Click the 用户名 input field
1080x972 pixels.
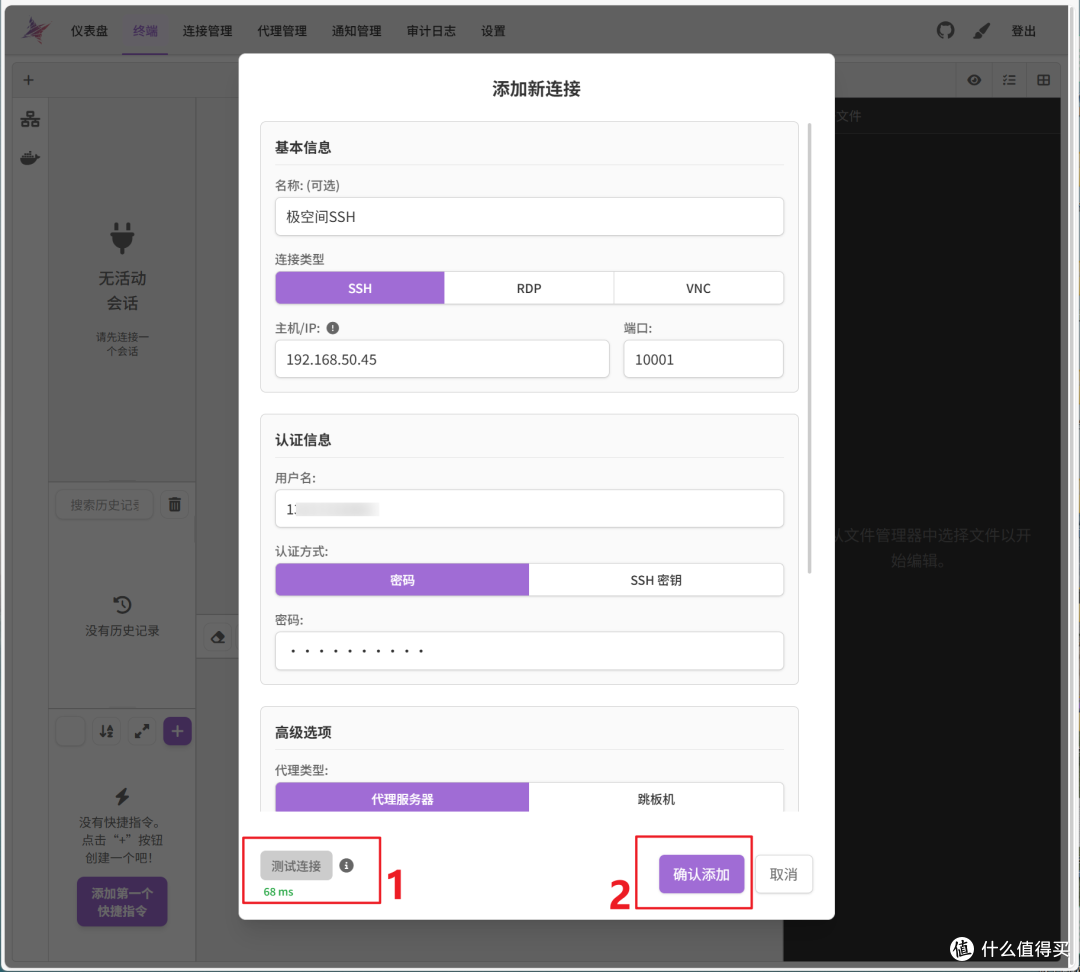[529, 509]
